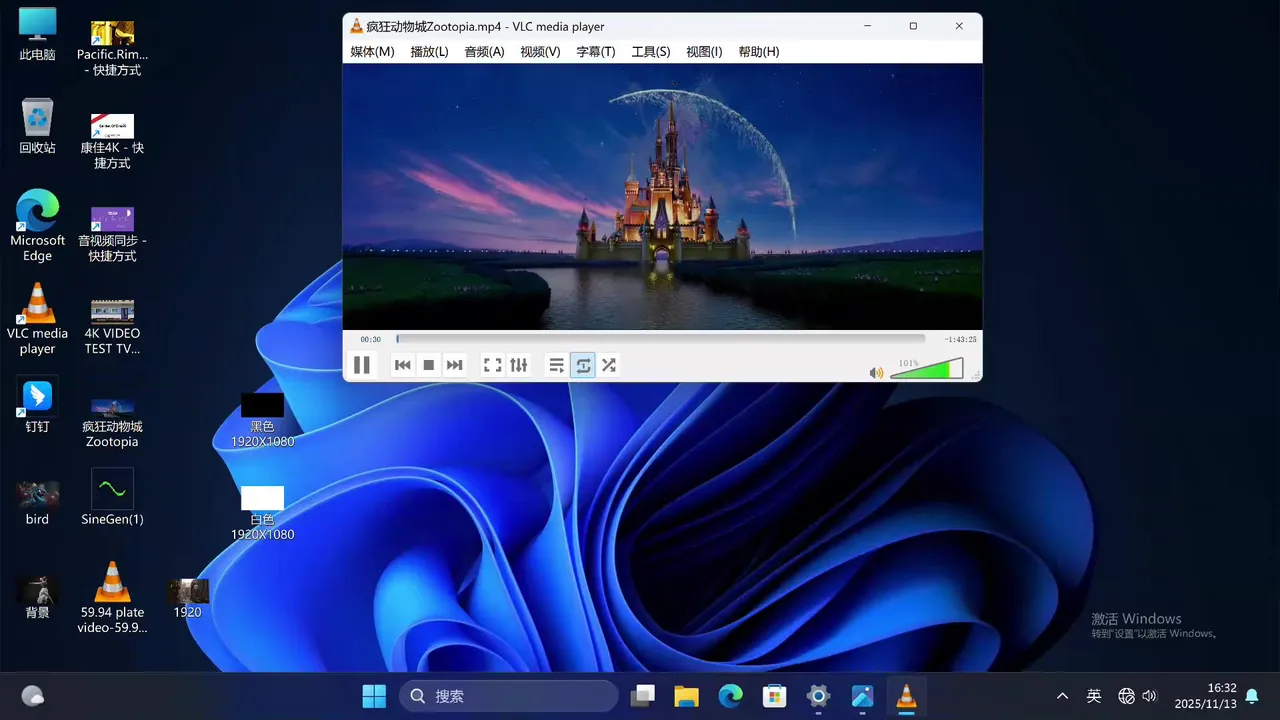Open the 视图(I) menu
The image size is (1280, 720).
[x=704, y=52]
